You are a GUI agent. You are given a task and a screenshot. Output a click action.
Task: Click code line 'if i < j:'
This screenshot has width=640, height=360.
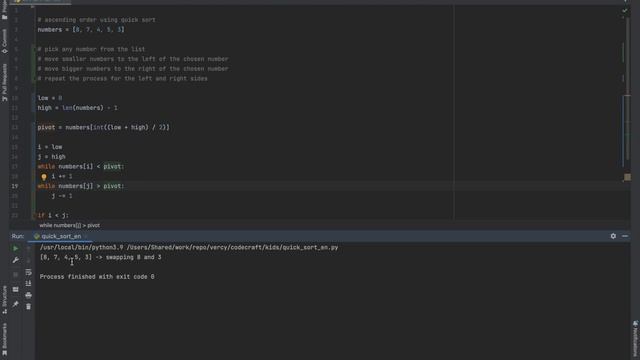coord(53,216)
